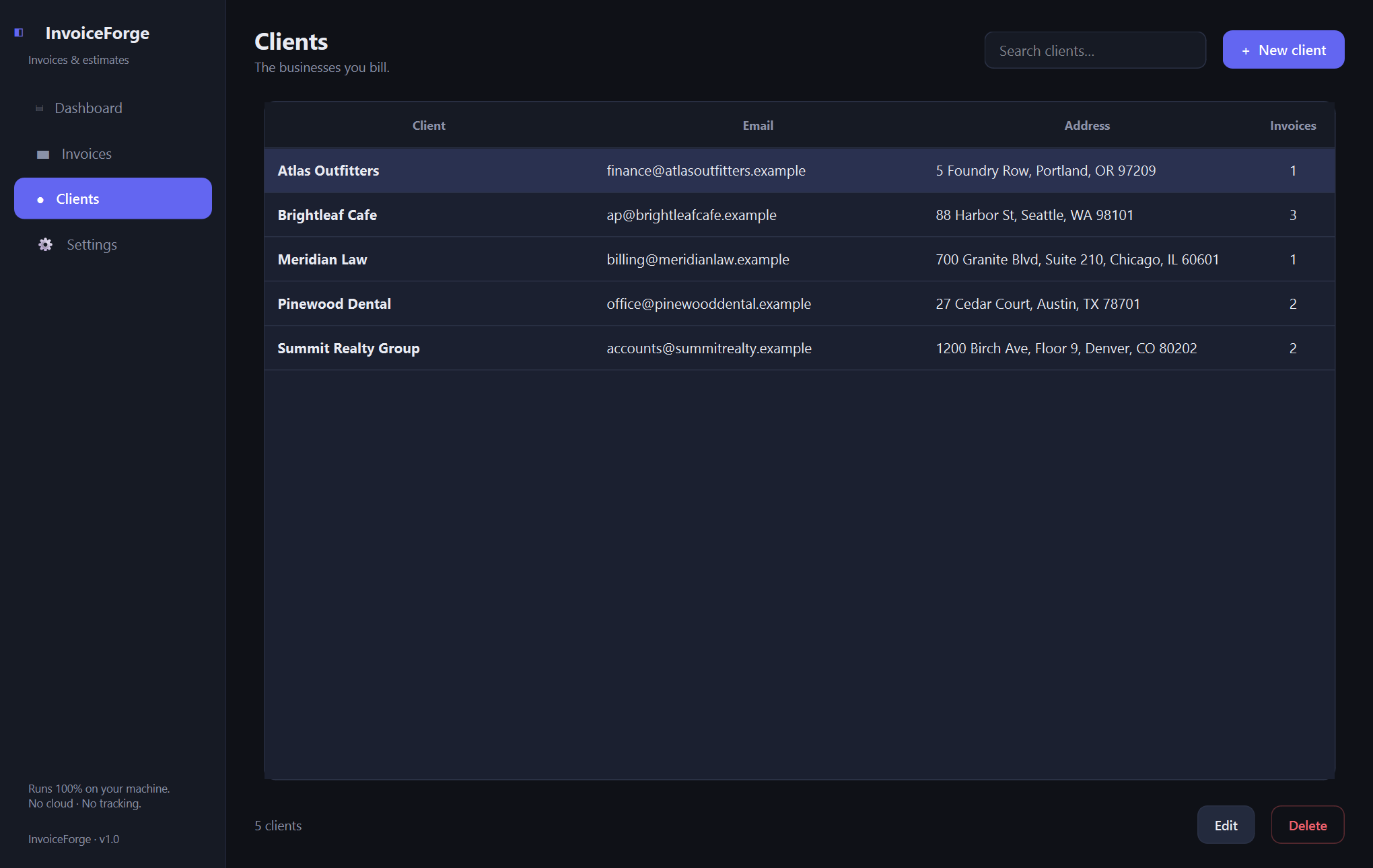Image resolution: width=1373 pixels, height=868 pixels.
Task: Click office@pinewooddental.example email
Action: coord(709,304)
